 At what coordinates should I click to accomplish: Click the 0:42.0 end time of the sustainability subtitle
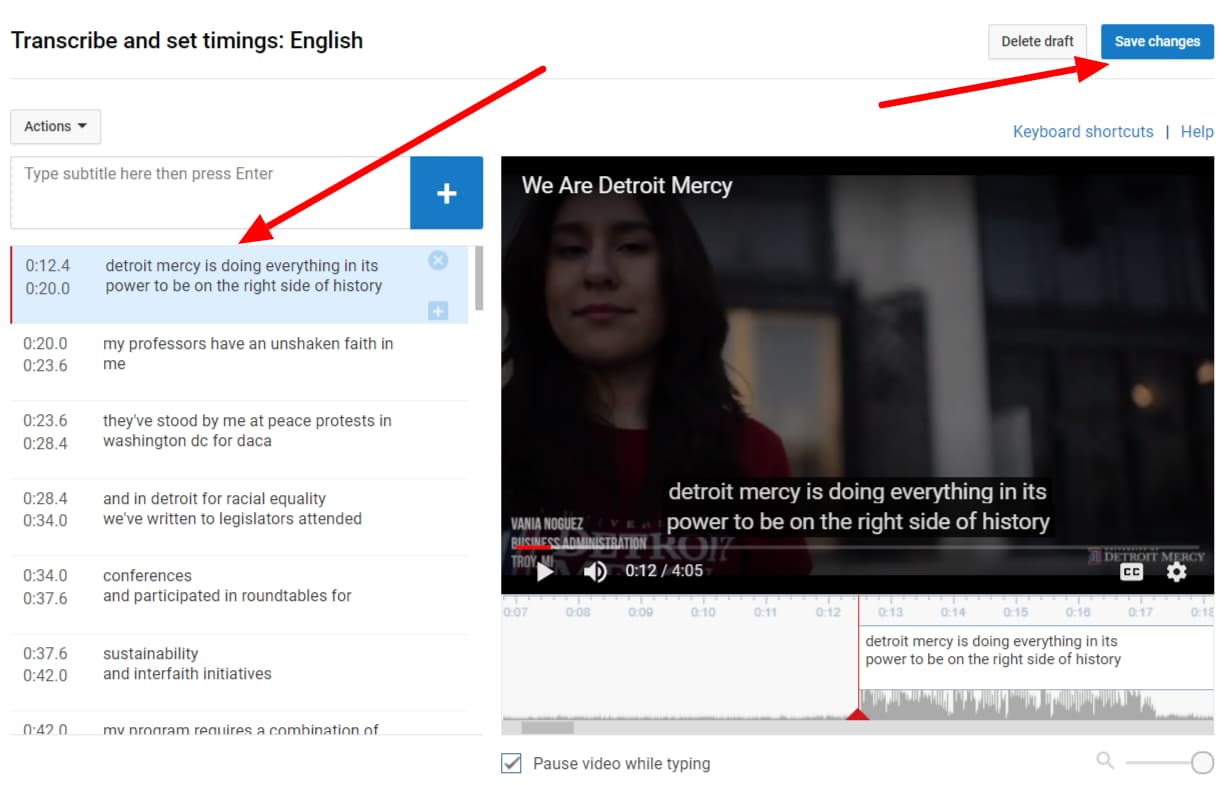point(46,676)
